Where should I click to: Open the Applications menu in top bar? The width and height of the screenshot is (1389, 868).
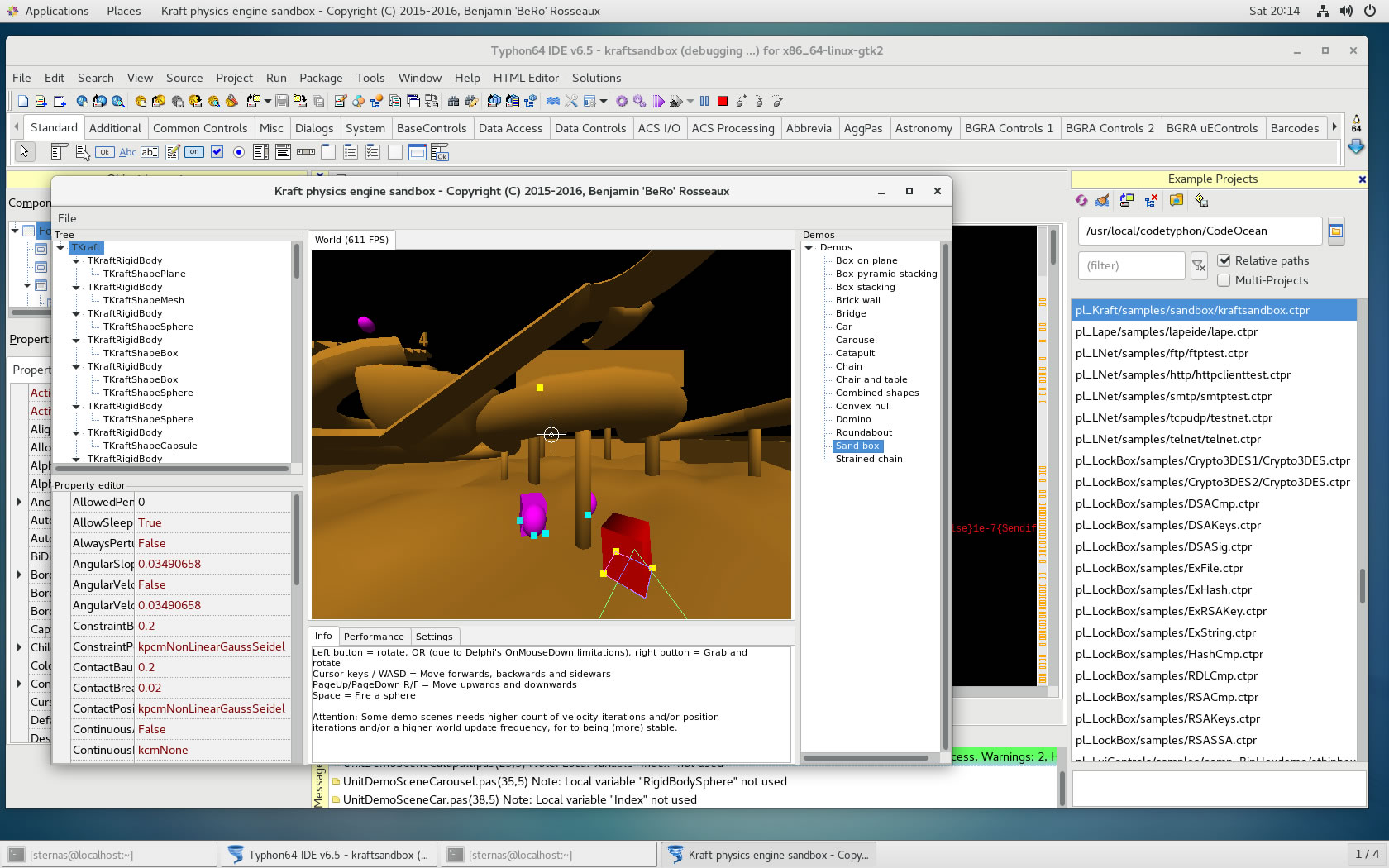coord(56,11)
